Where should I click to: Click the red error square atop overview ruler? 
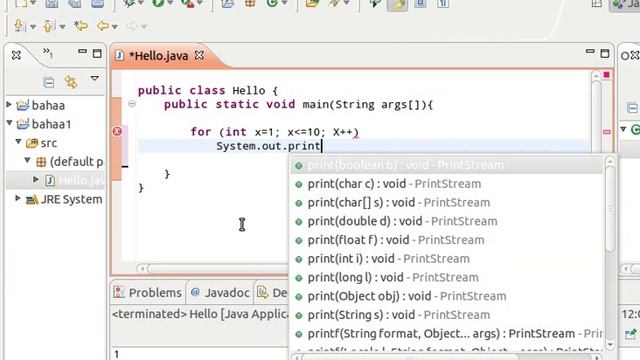pos(607,75)
